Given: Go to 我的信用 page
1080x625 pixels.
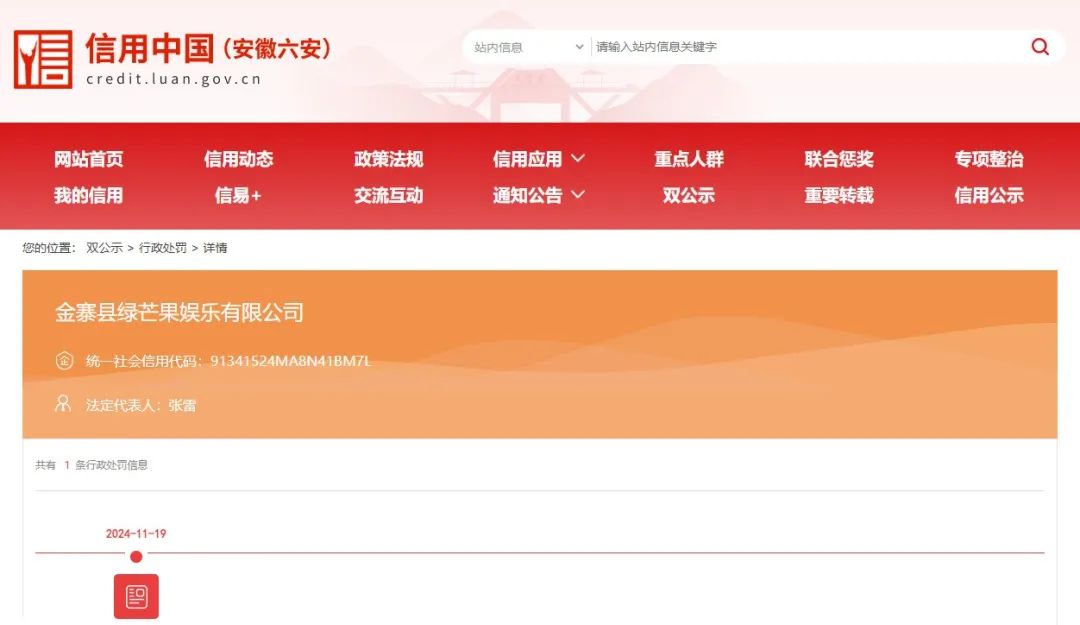Looking at the screenshot, I should coord(89,196).
